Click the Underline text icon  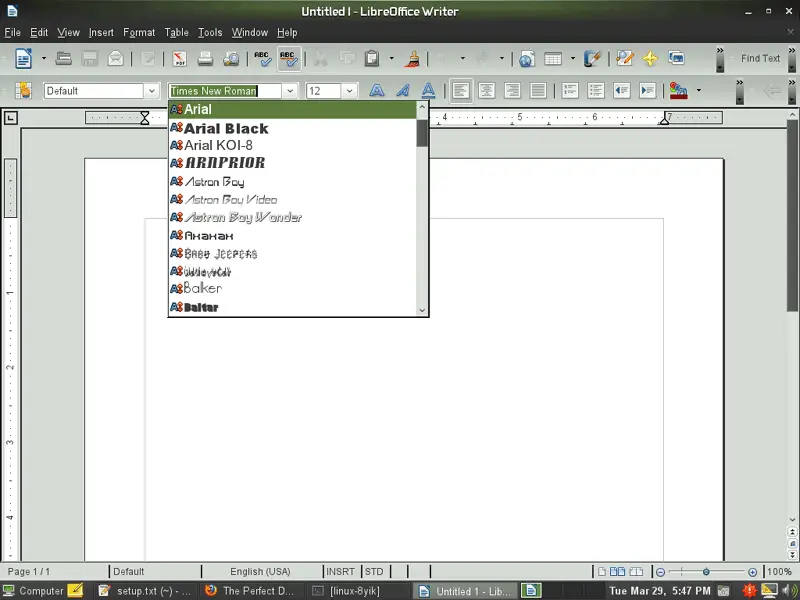click(x=428, y=91)
